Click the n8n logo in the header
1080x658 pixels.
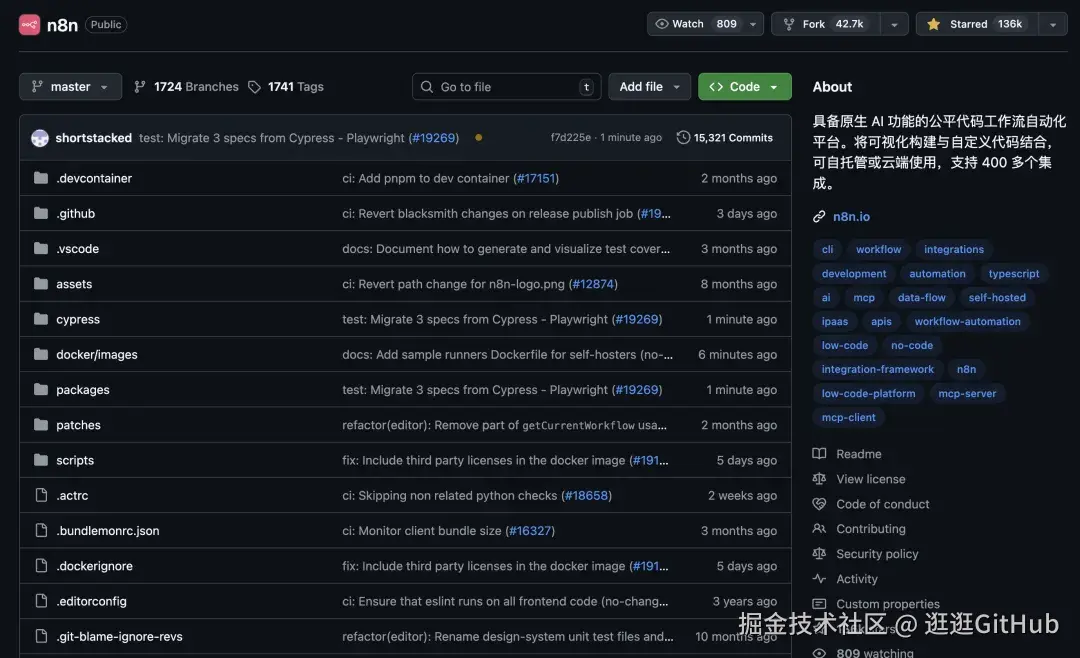point(27,24)
